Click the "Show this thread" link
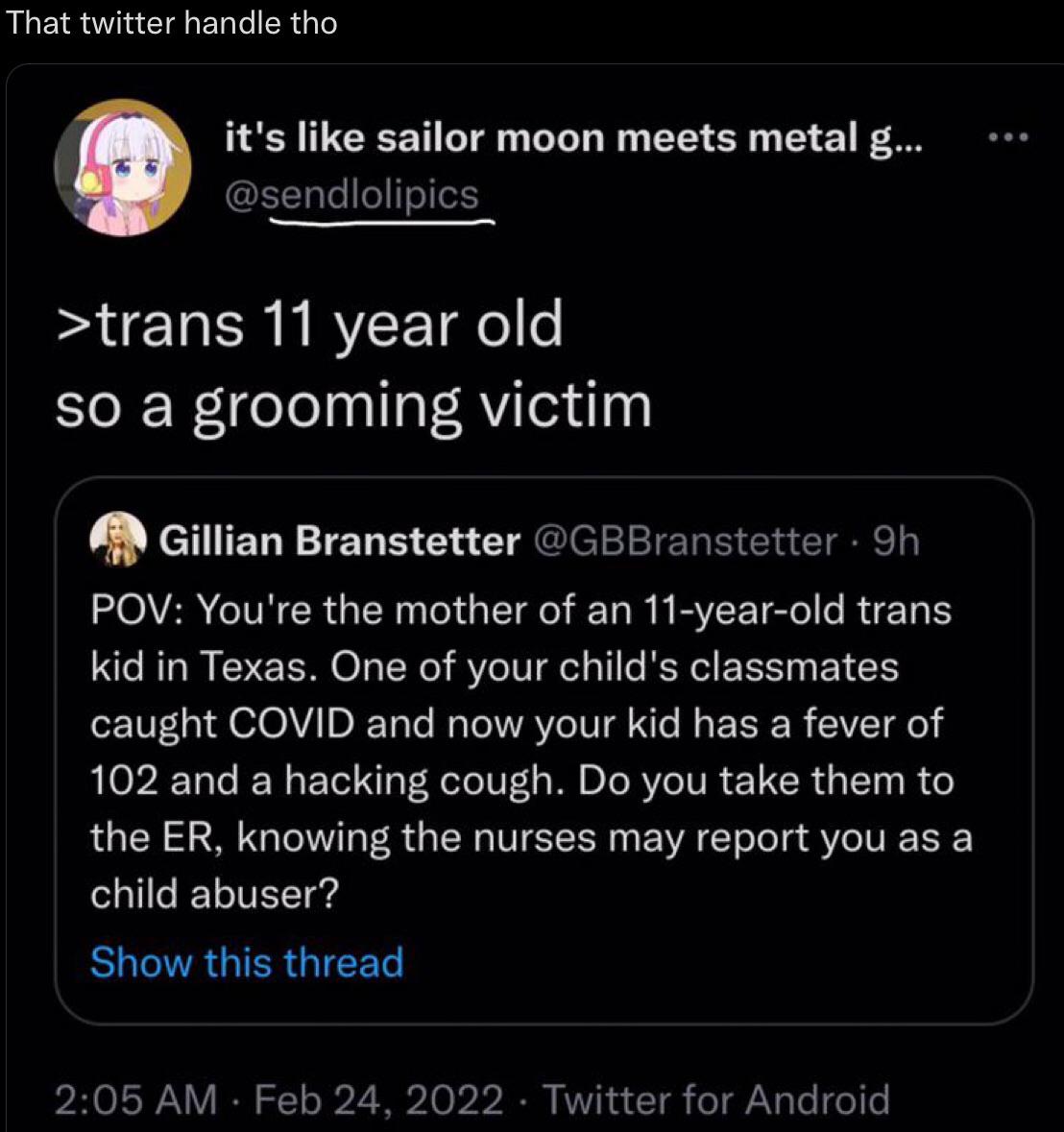This screenshot has width=1064, height=1132. click(x=247, y=962)
